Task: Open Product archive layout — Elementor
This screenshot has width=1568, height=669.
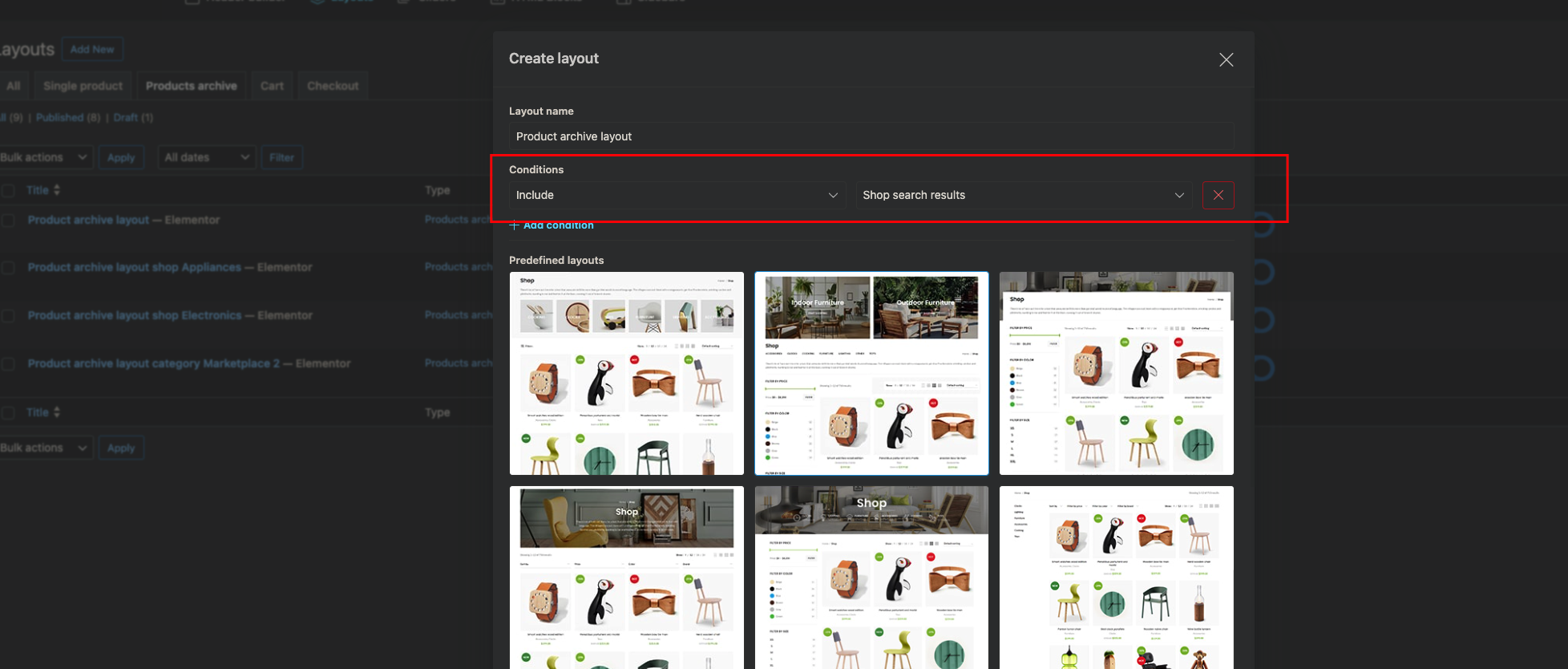Action: tap(88, 220)
